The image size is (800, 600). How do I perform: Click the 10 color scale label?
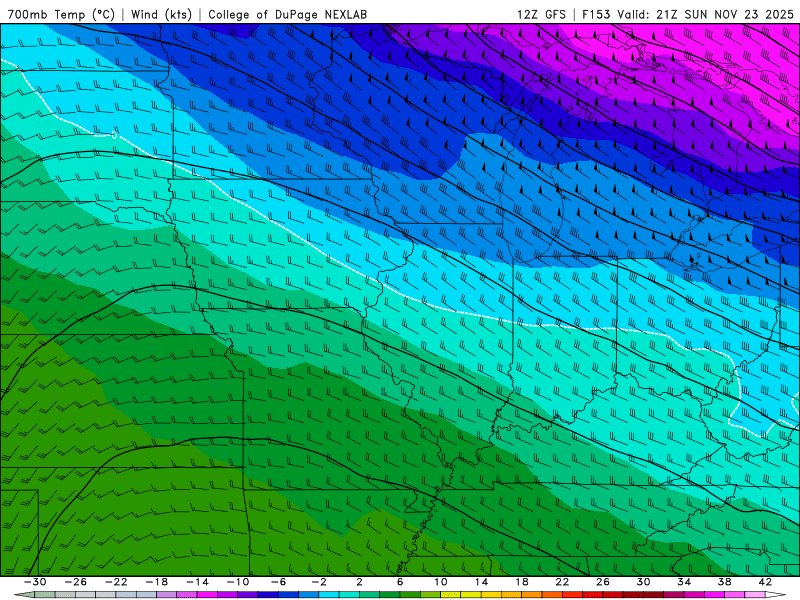coord(441,582)
